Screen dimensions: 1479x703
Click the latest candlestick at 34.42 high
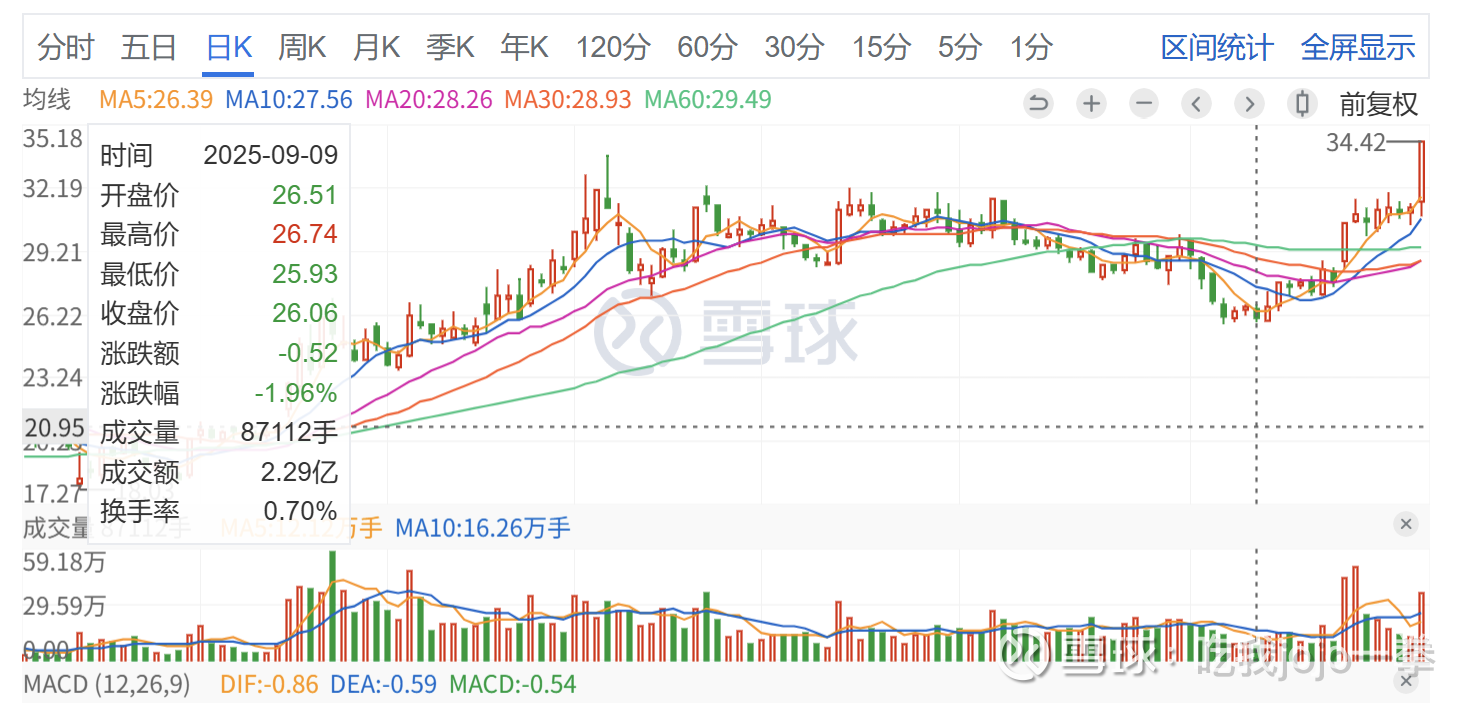point(1421,172)
